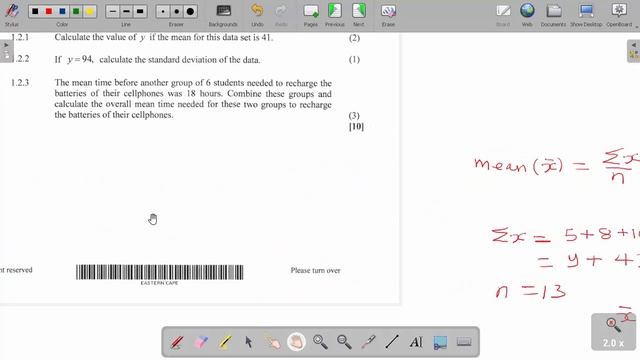Viewport: 640px width, 360px height.
Task: Reset the 2.0 x zoom level
Action: 613,332
